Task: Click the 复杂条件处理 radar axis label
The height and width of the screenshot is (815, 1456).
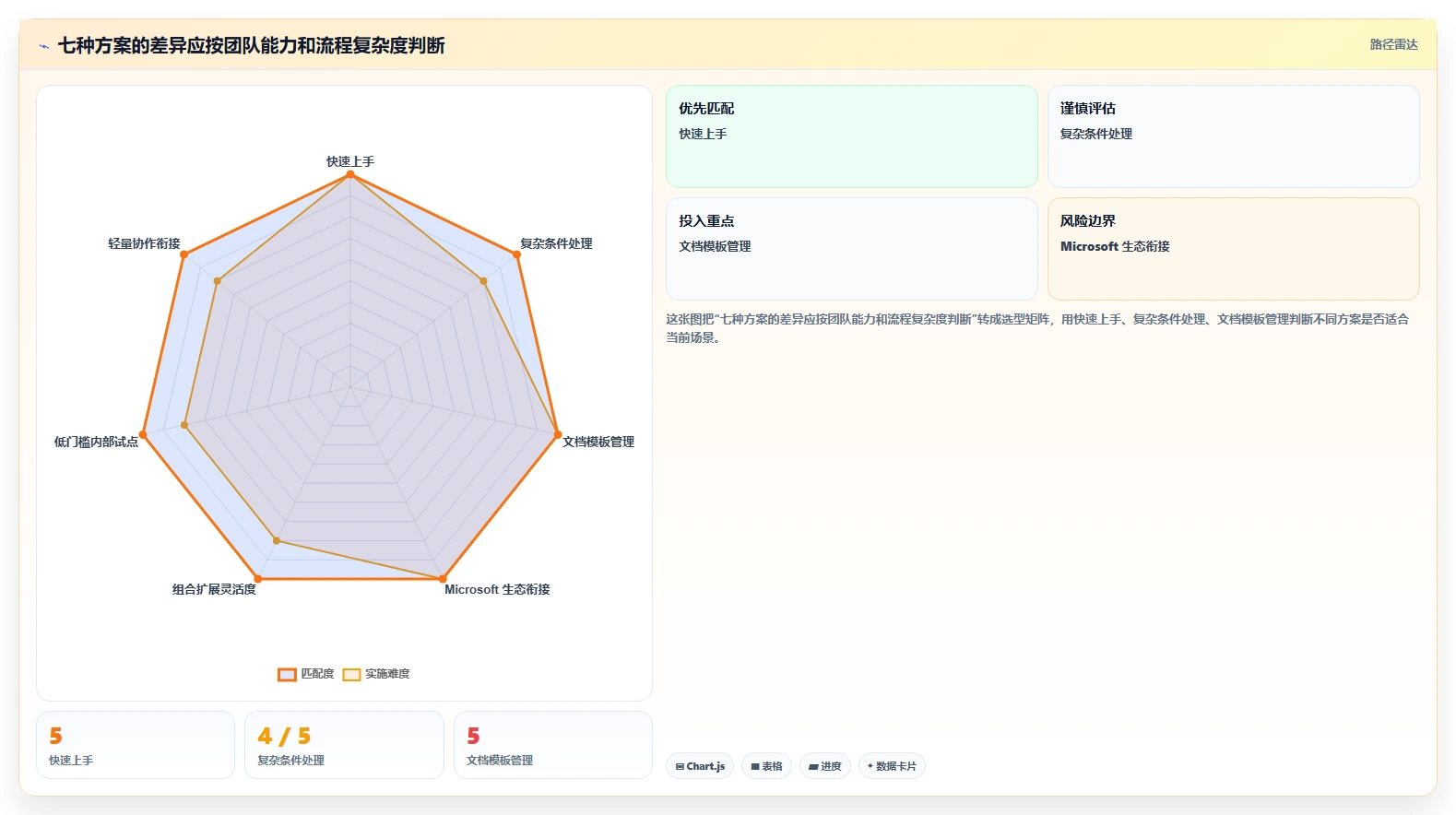Action: (556, 243)
